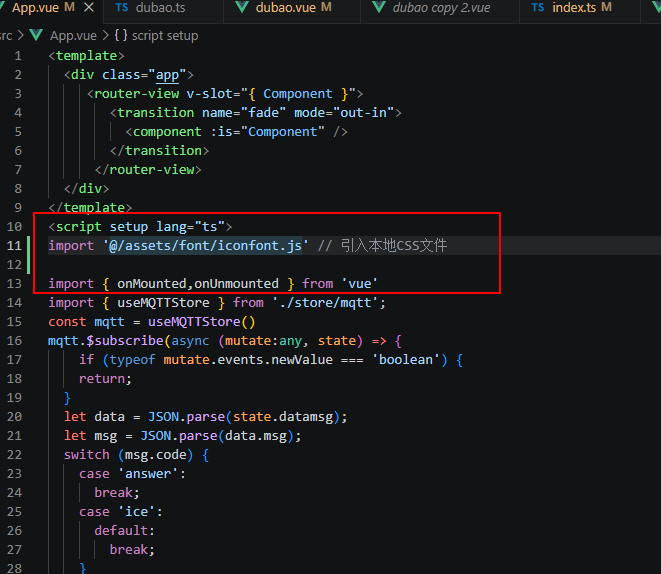Click 'data.msg' argument on line 21

pos(256,436)
